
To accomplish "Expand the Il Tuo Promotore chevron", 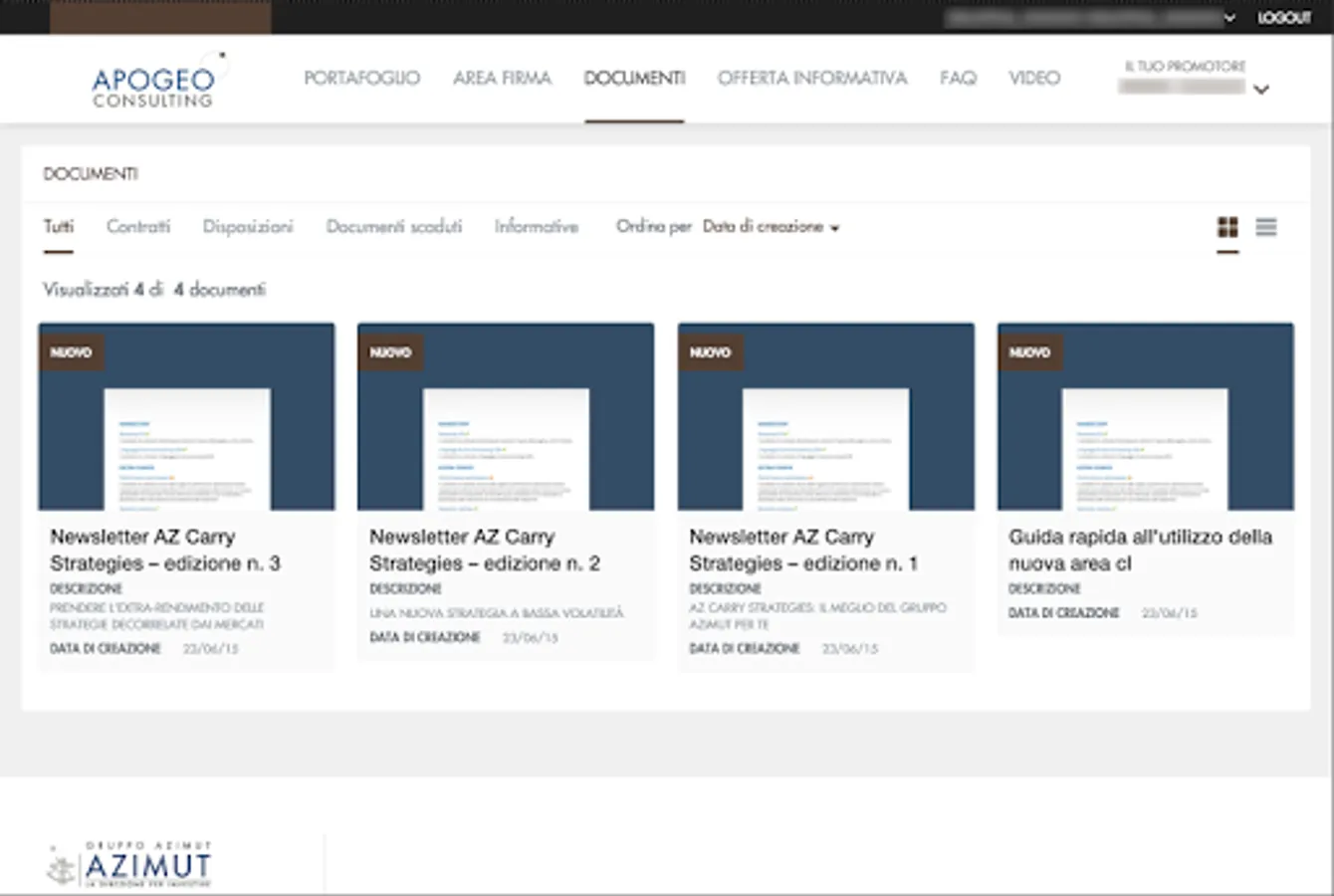I will tap(1261, 90).
